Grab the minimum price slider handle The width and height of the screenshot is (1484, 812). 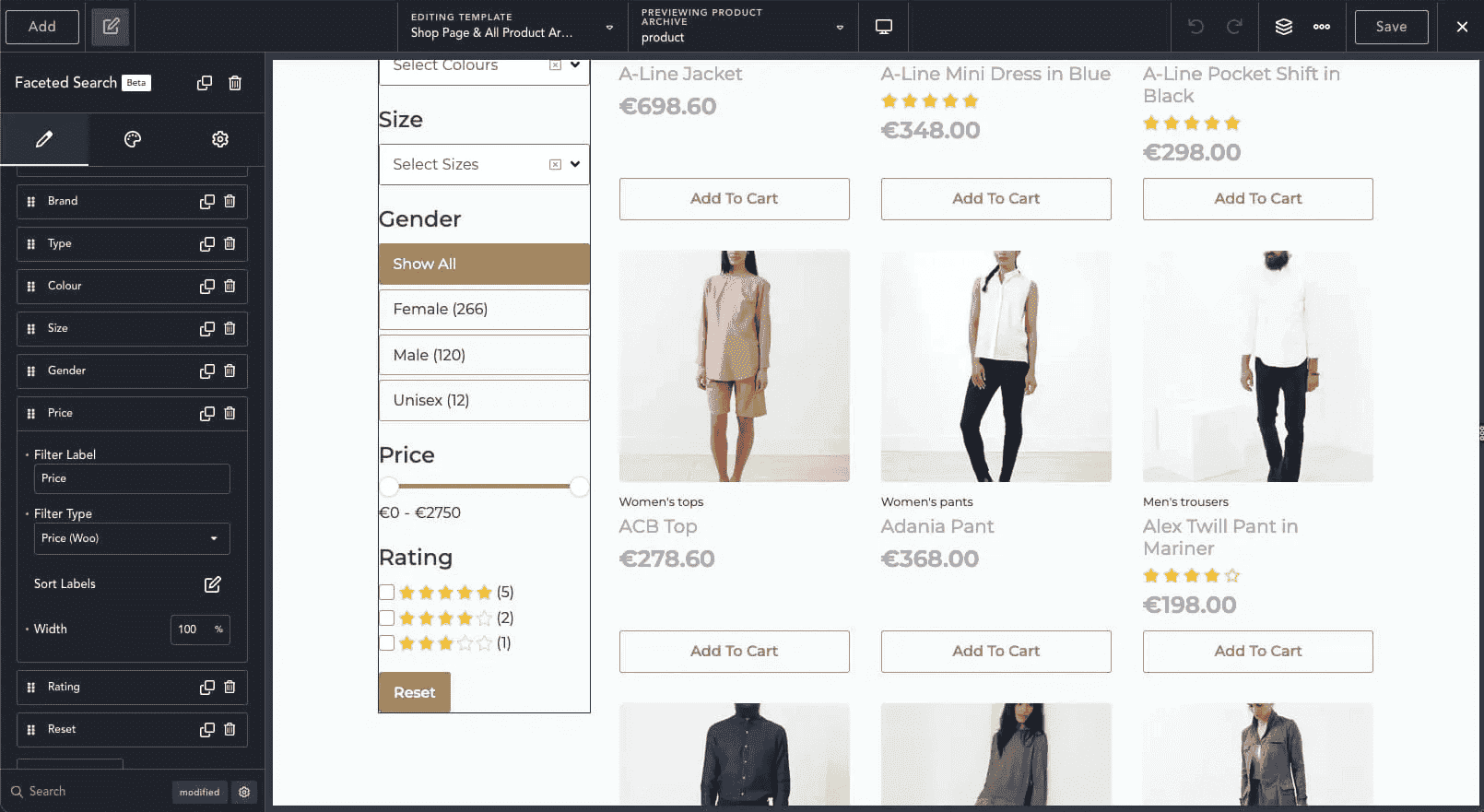[390, 486]
